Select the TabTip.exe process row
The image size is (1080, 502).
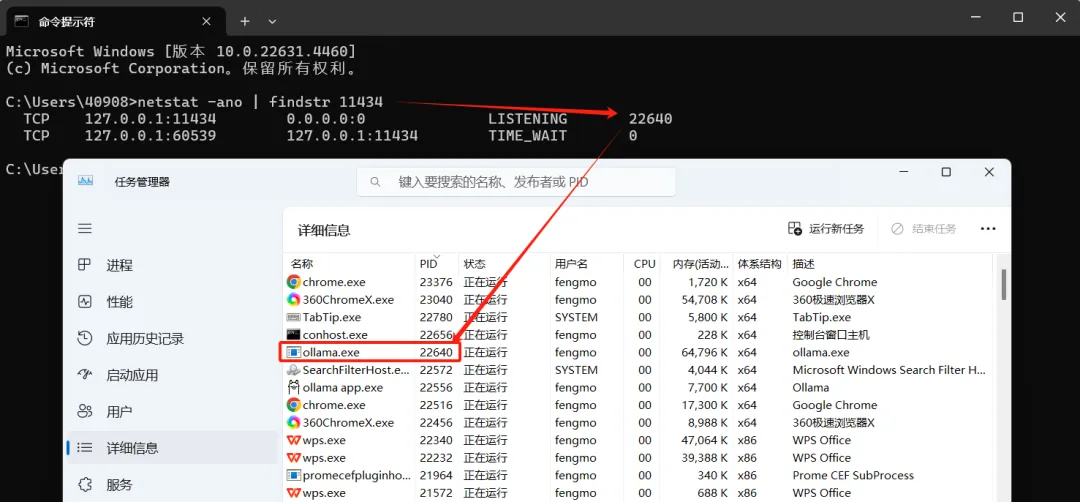[331, 317]
